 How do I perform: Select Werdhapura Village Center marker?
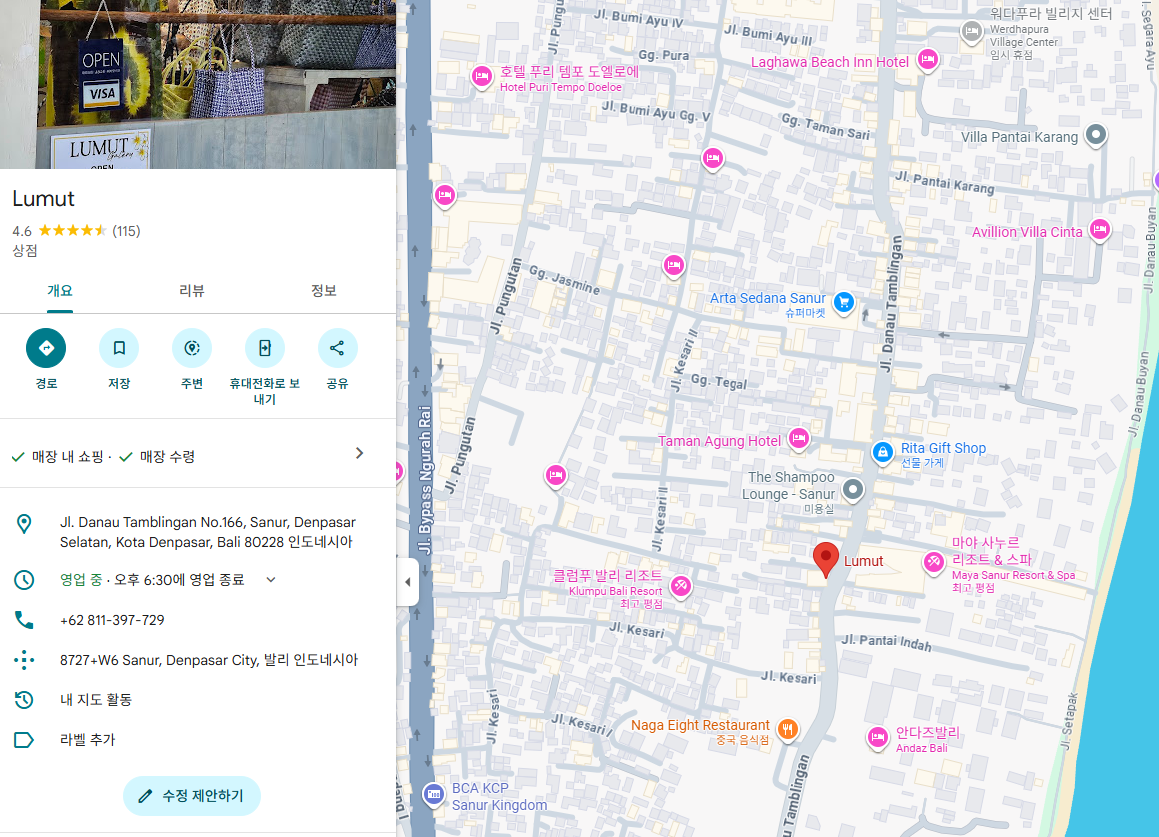971,32
